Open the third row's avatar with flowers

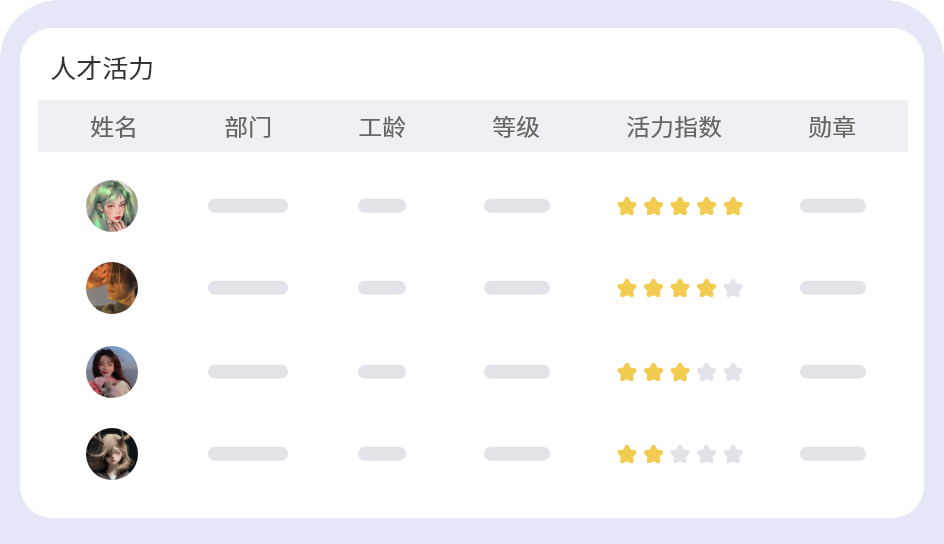(x=112, y=372)
